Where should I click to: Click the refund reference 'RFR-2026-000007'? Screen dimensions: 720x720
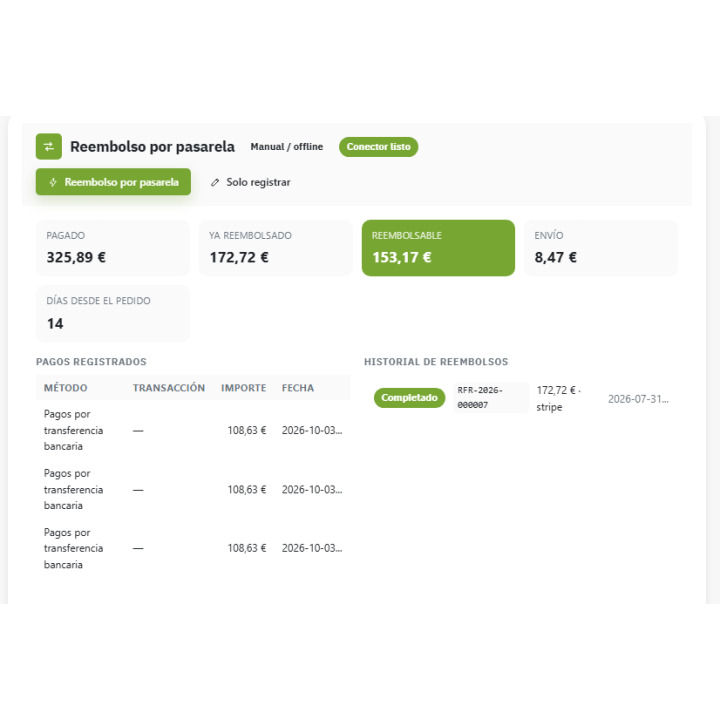pyautogui.click(x=491, y=398)
